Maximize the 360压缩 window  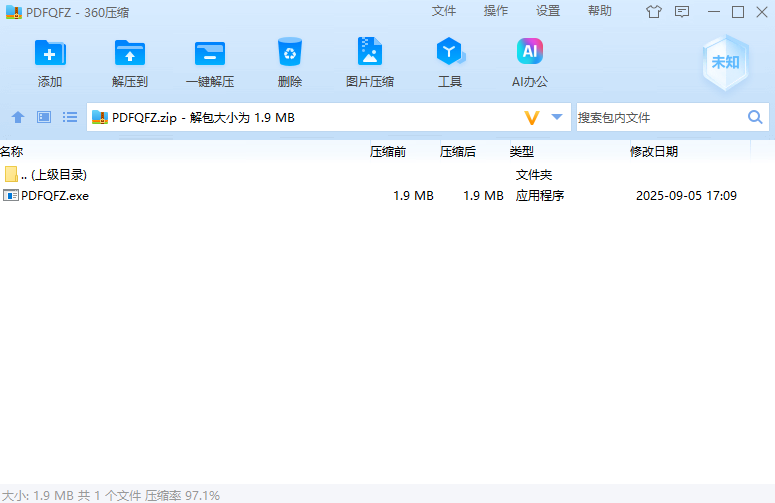[x=738, y=12]
